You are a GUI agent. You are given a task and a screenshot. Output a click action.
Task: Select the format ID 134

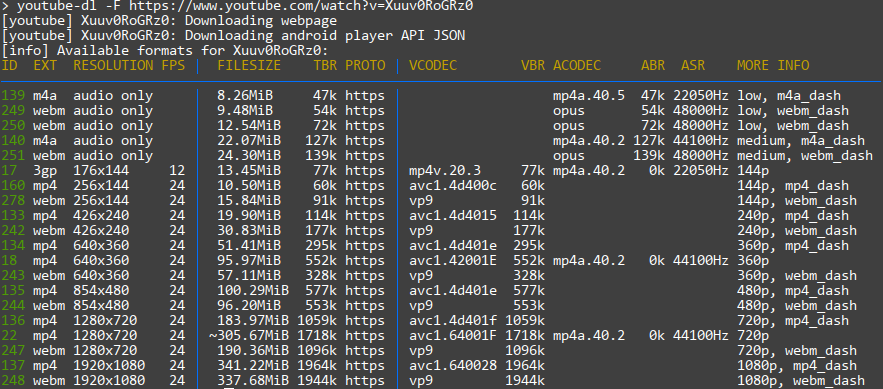pyautogui.click(x=14, y=245)
